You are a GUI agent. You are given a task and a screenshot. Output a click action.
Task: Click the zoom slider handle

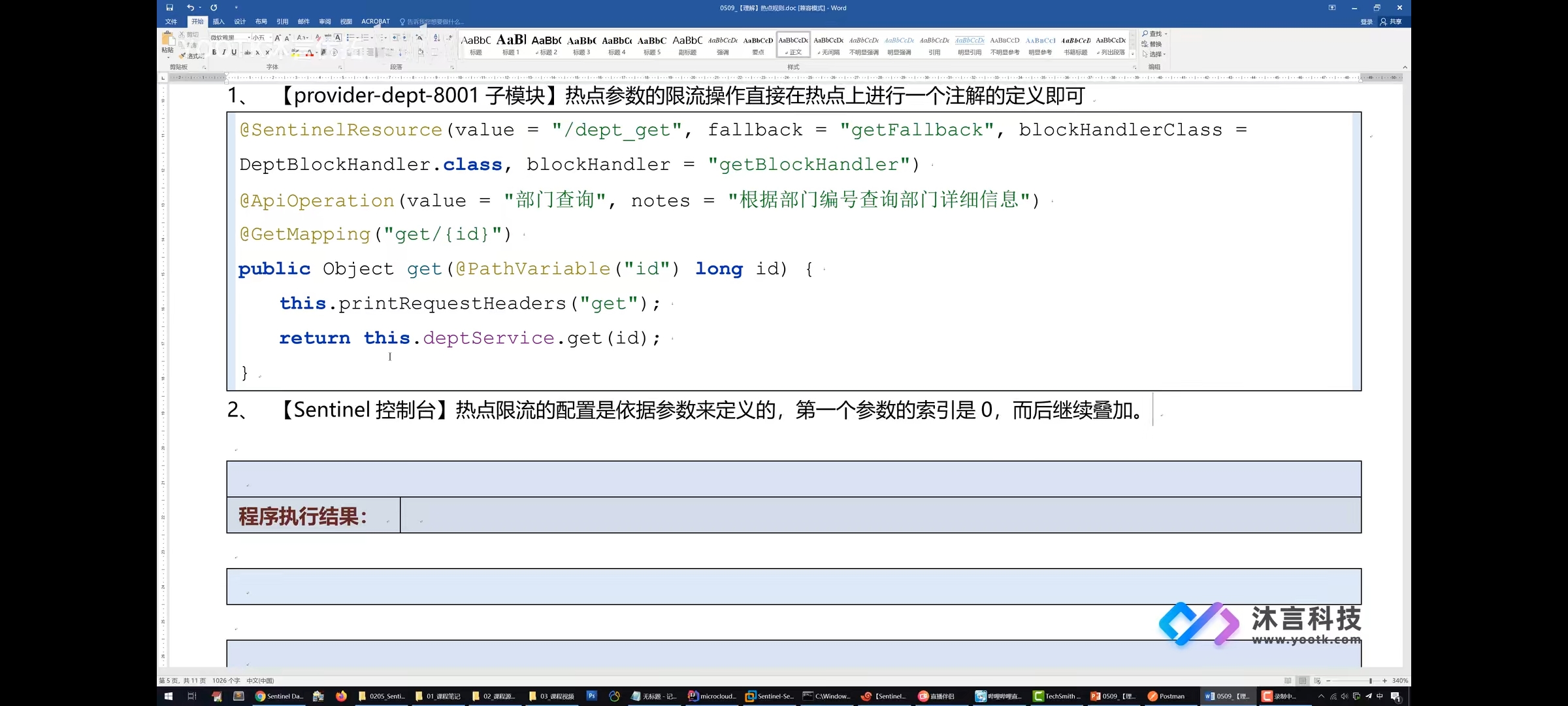[1371, 681]
